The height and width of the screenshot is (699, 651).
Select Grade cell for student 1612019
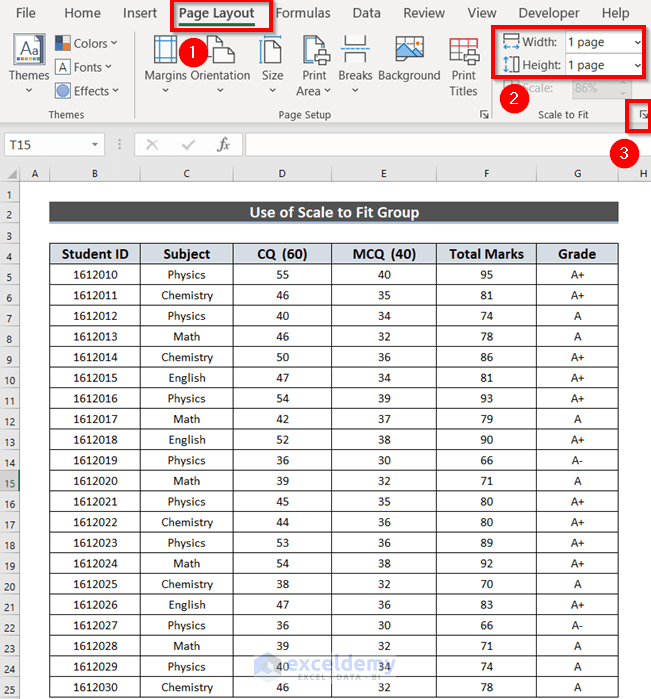577,461
